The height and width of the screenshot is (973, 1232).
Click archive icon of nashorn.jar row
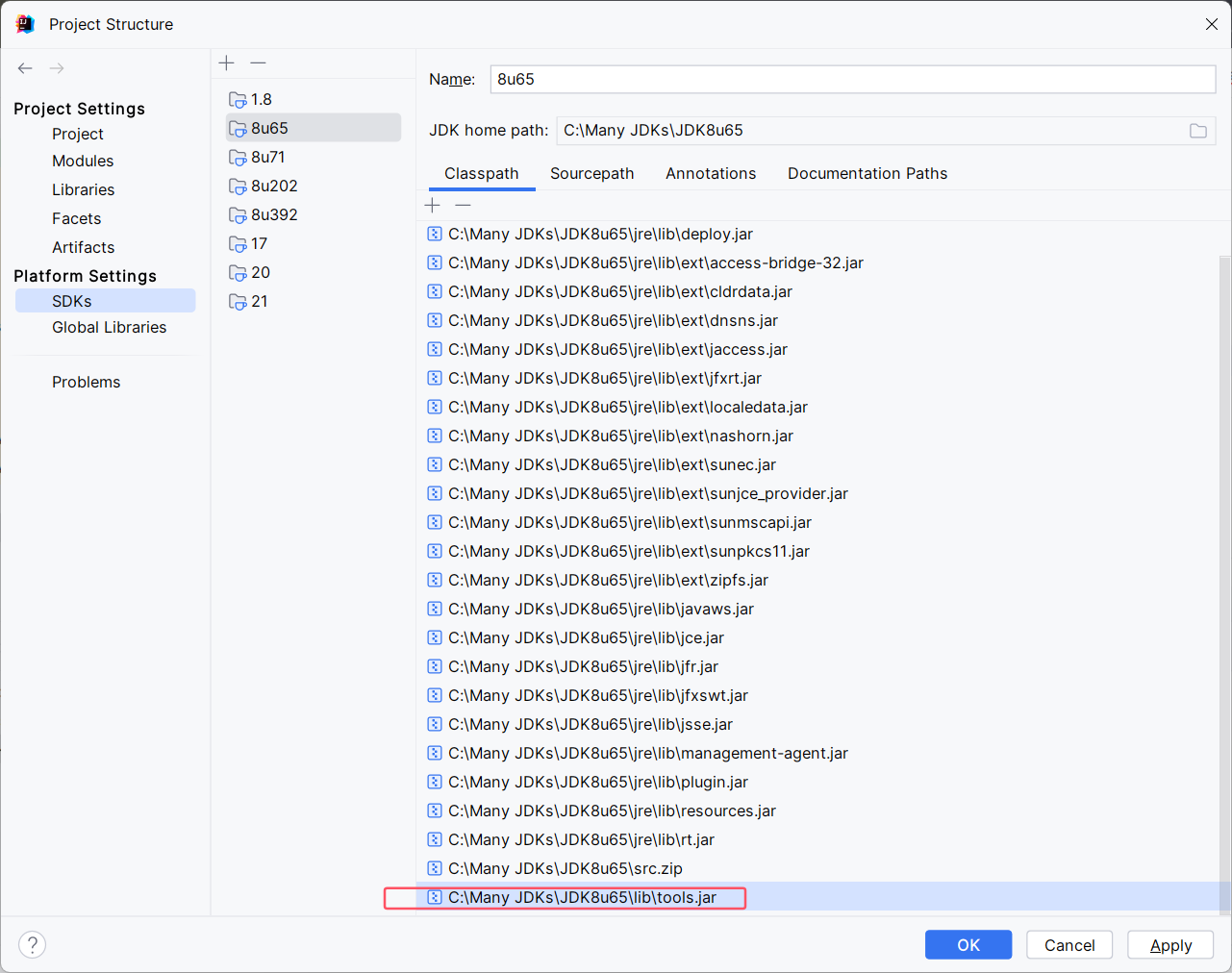coord(435,436)
